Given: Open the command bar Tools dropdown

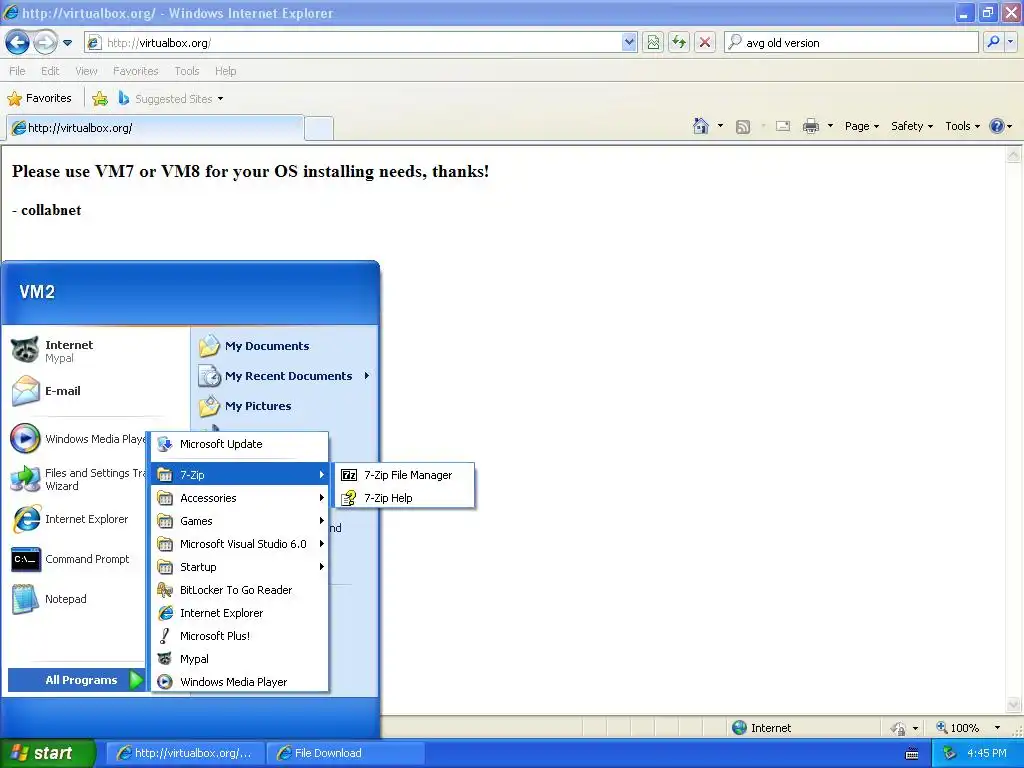Looking at the screenshot, I should [963, 126].
